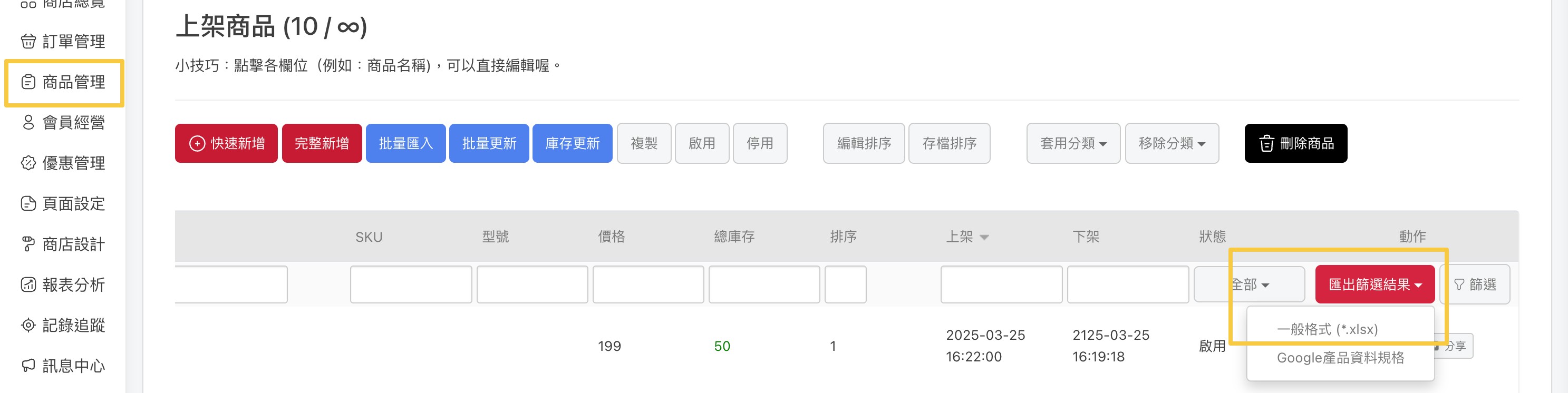Click the 頁面設定 page icon
This screenshot has width=1568, height=393.
[28, 204]
